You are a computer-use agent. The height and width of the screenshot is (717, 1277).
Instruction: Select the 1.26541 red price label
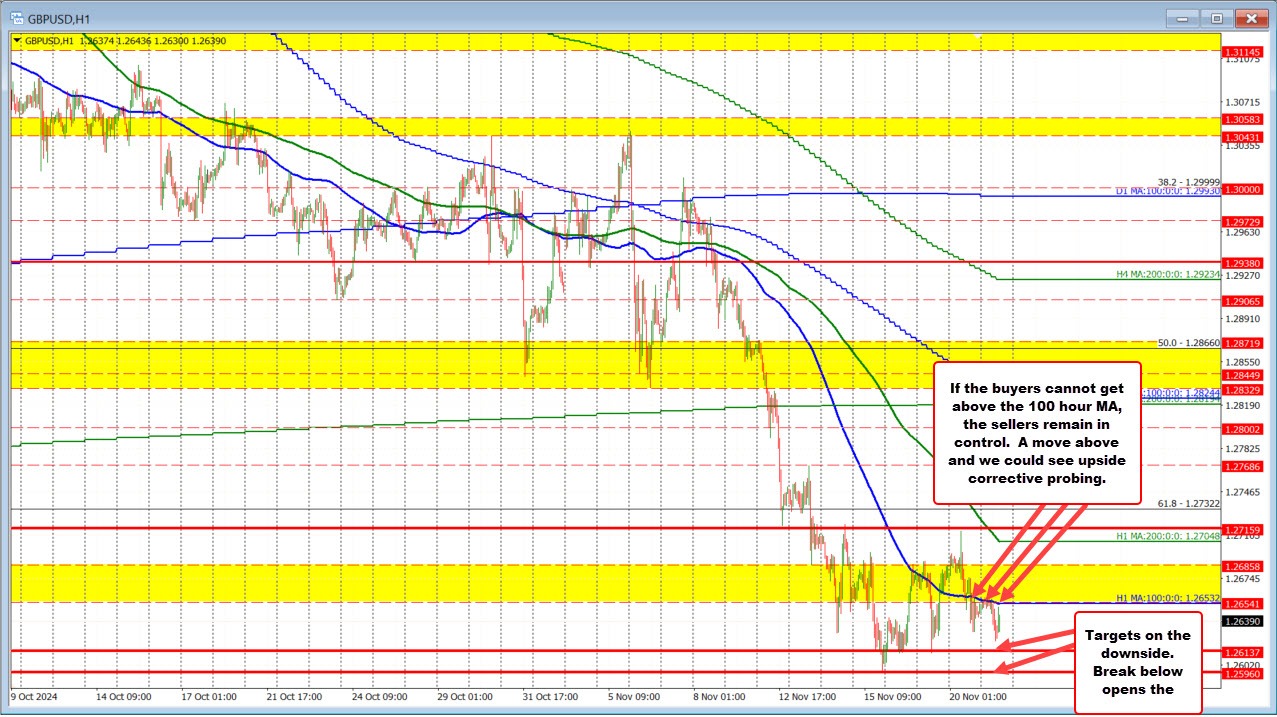tap(1244, 603)
